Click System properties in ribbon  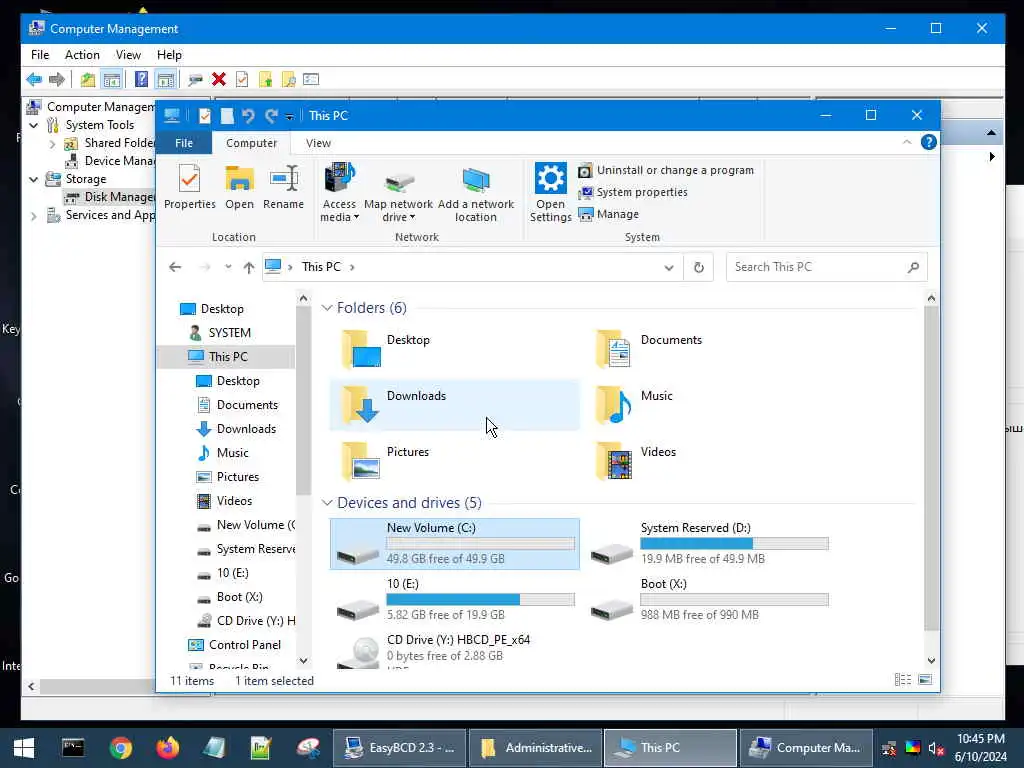(633, 192)
